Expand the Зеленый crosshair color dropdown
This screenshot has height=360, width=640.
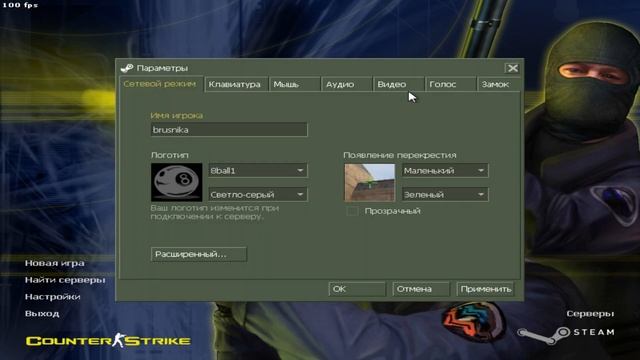click(x=445, y=194)
